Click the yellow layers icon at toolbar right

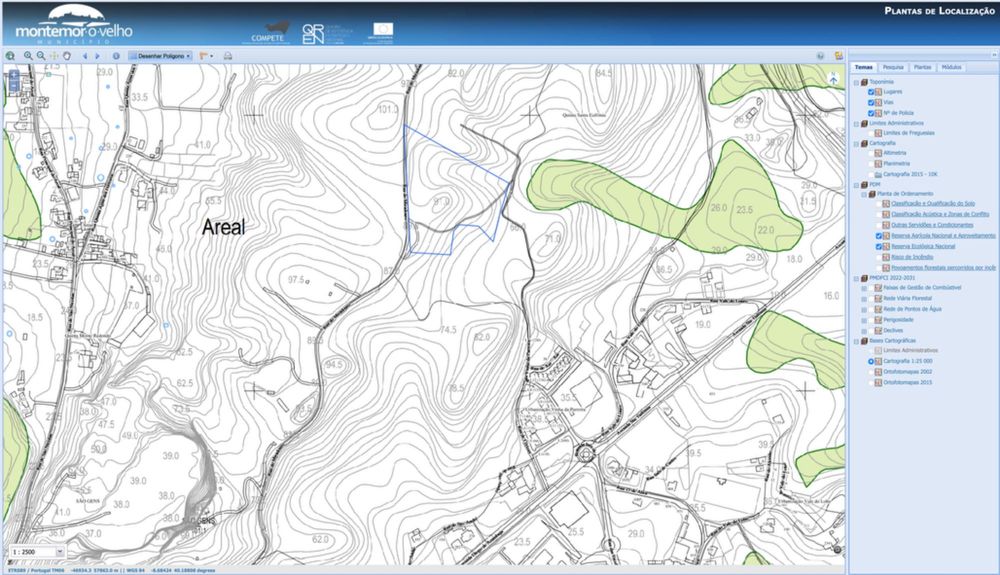839,56
